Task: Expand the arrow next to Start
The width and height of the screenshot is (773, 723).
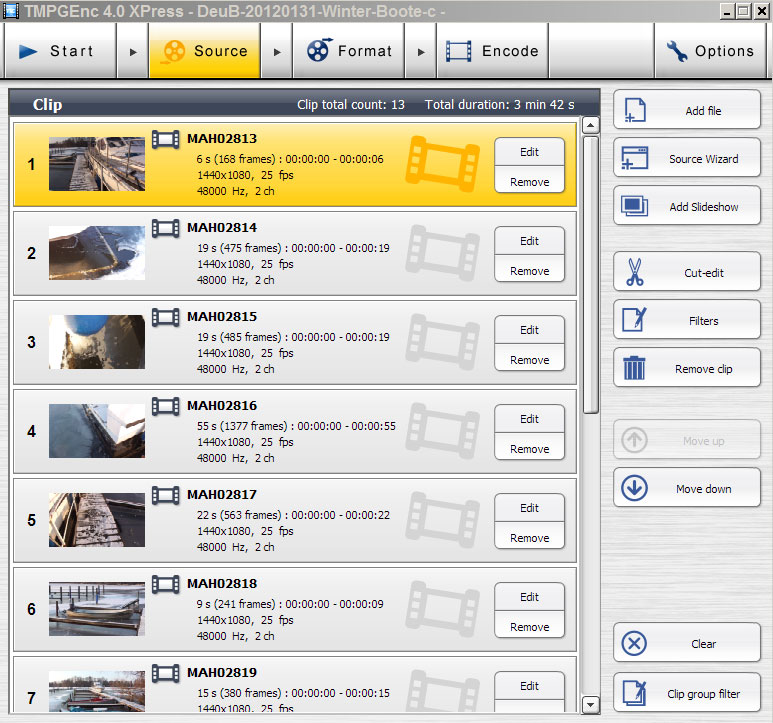Action: 132,51
